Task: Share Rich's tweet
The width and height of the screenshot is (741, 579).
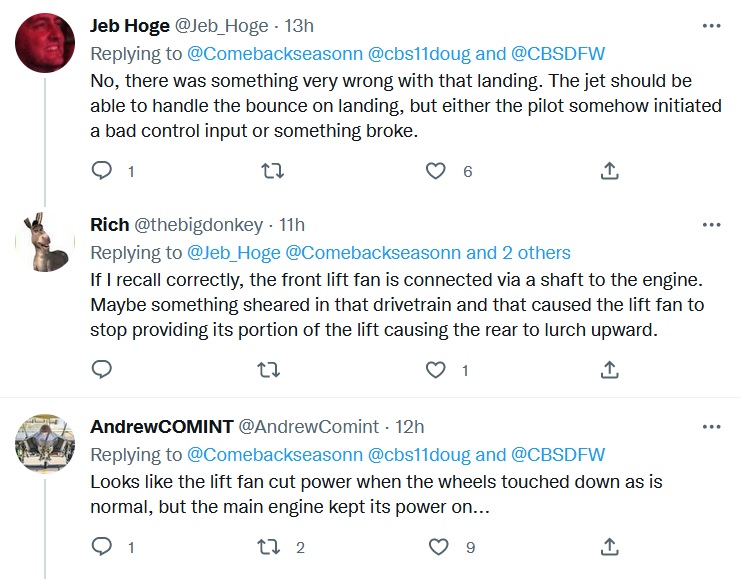Action: coord(608,371)
